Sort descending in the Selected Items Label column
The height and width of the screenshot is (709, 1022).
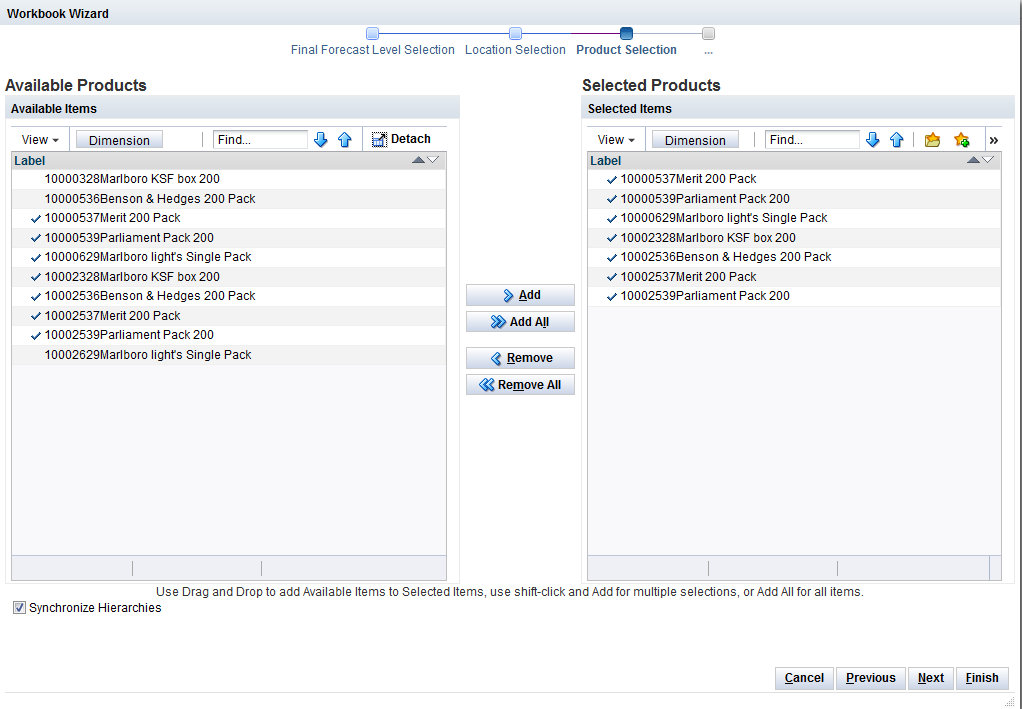pyautogui.click(x=987, y=160)
